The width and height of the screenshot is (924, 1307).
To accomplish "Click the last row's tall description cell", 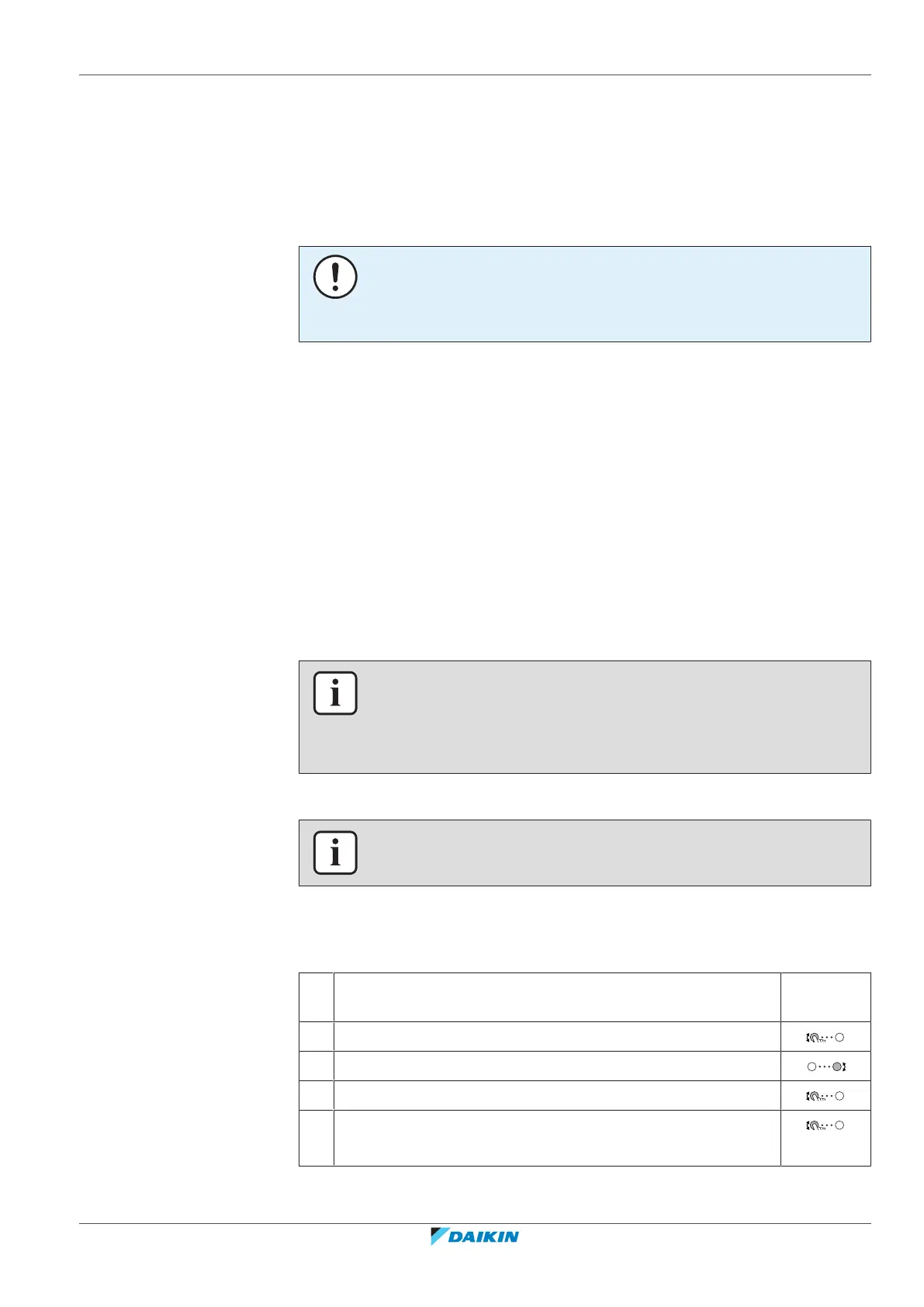I will 557,1139.
